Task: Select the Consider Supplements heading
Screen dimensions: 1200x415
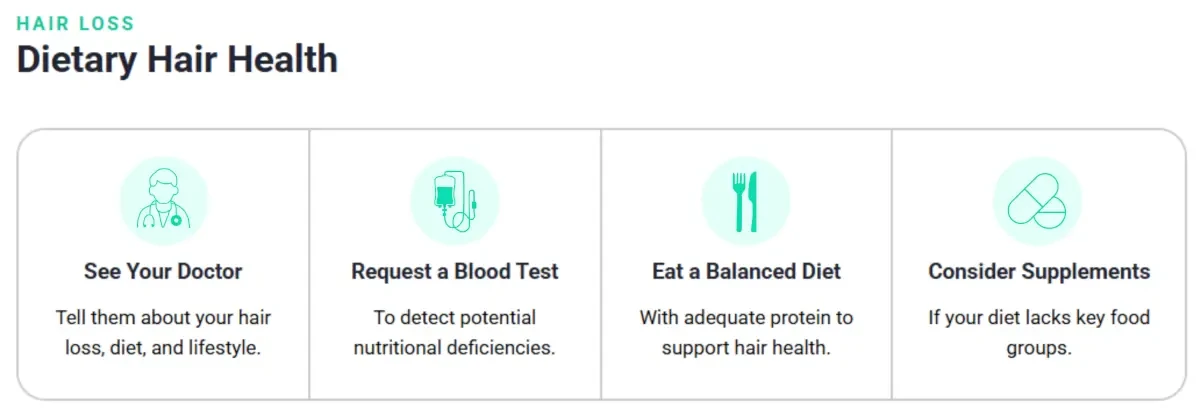Action: 1039,271
